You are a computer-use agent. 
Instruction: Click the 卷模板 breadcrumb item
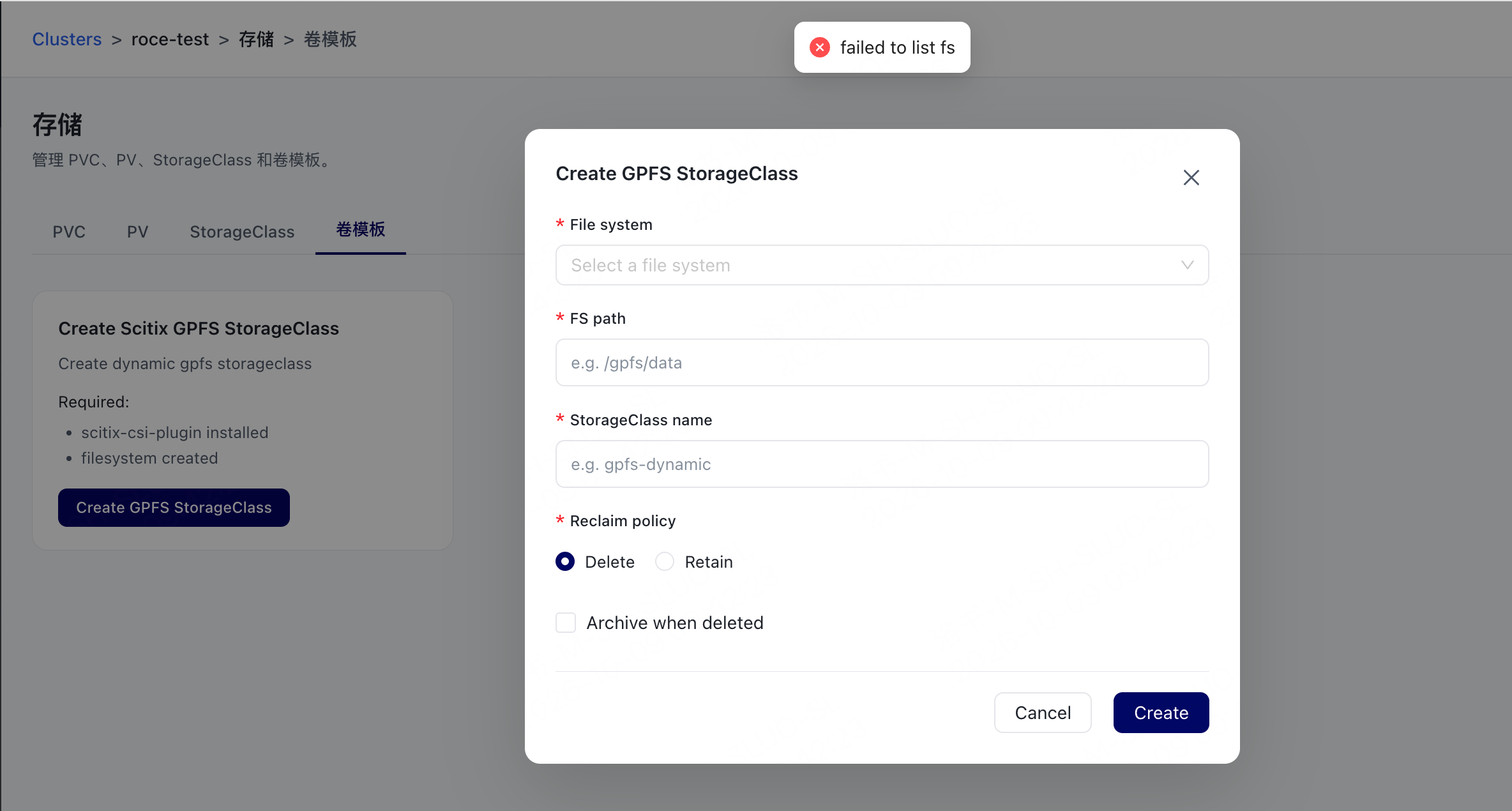330,40
